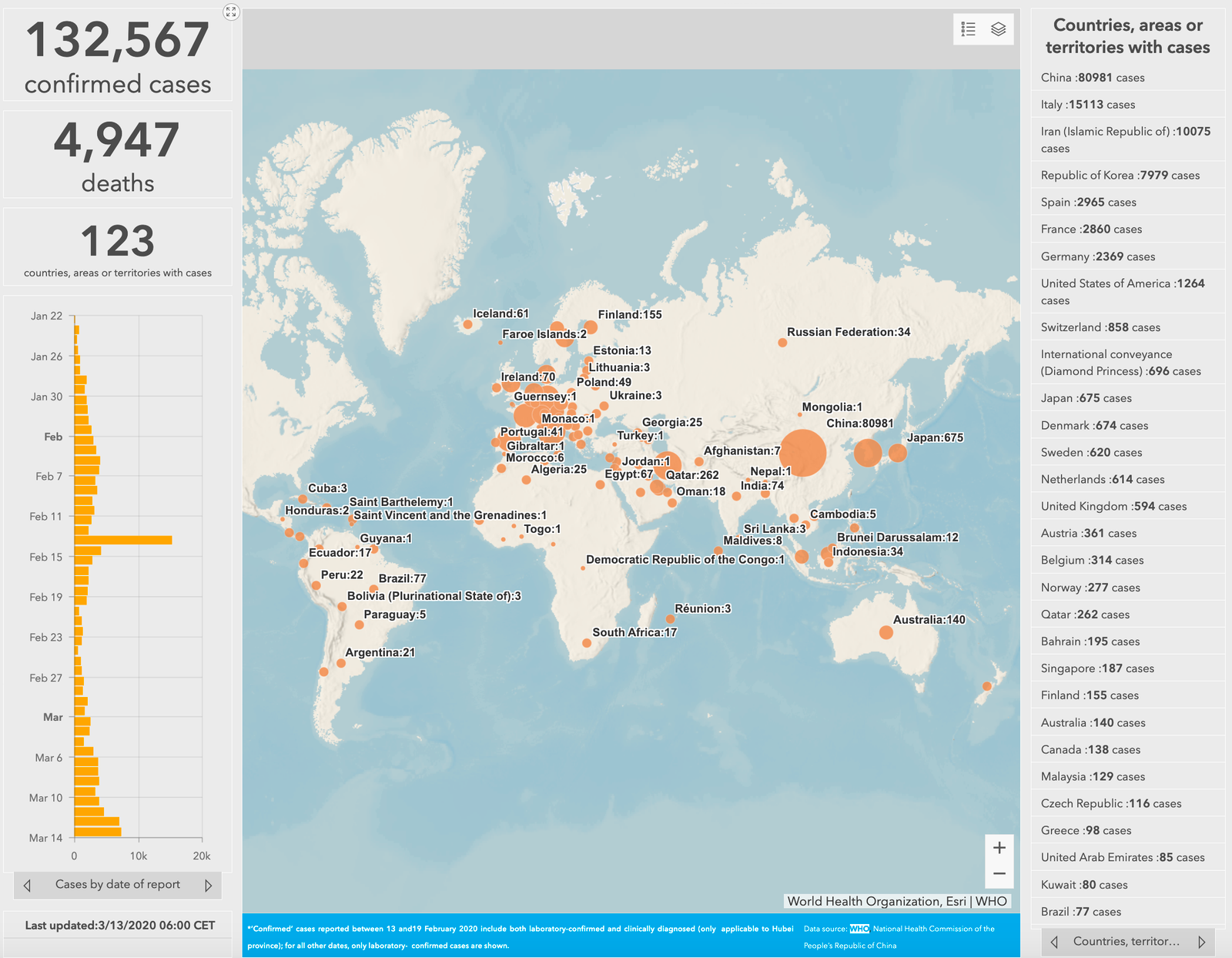Image resolution: width=1232 pixels, height=958 pixels.
Task: Click right arrow of Countries list pager
Action: (x=1201, y=942)
